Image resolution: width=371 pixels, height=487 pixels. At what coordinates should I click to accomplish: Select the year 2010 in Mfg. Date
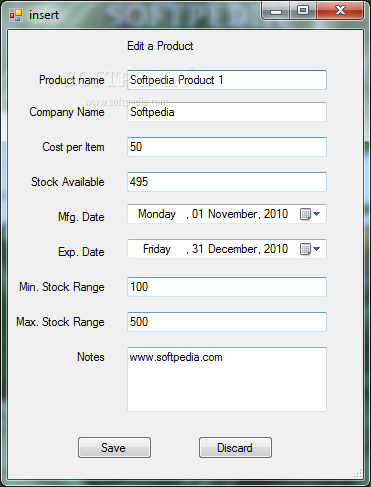(276, 214)
